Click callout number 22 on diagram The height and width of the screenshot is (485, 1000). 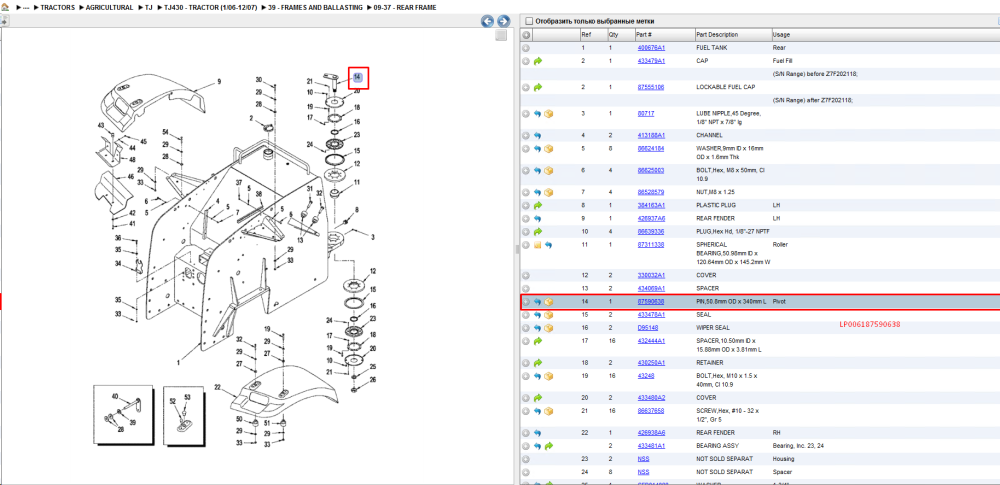(217, 388)
